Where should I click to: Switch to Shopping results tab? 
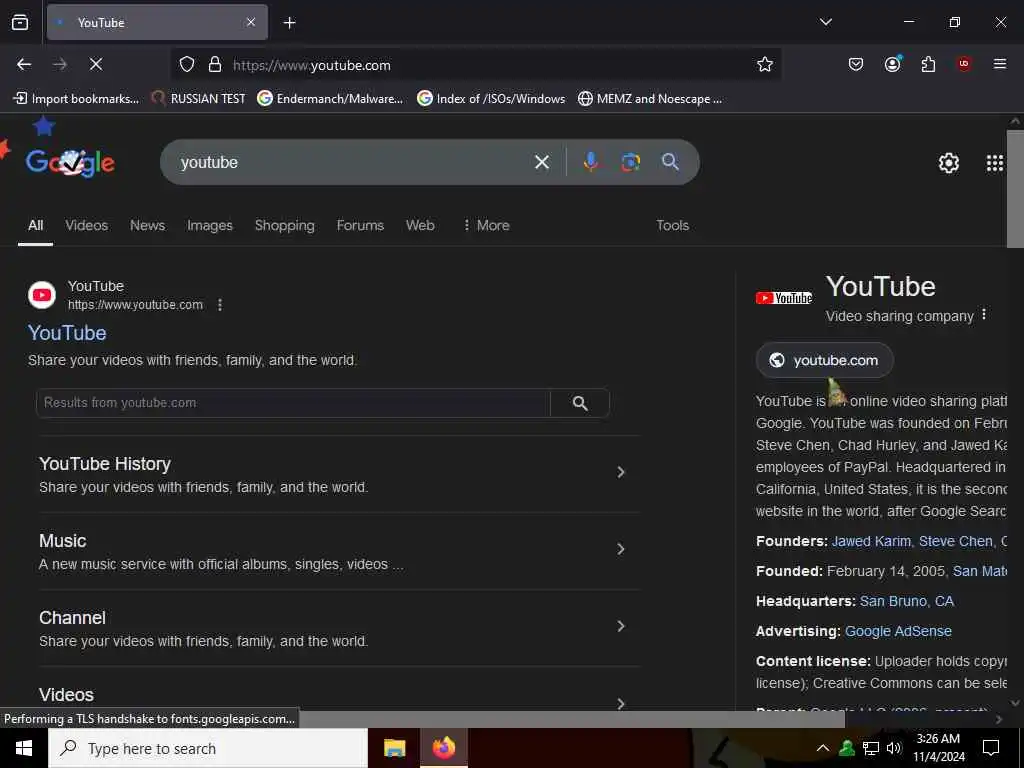285,225
